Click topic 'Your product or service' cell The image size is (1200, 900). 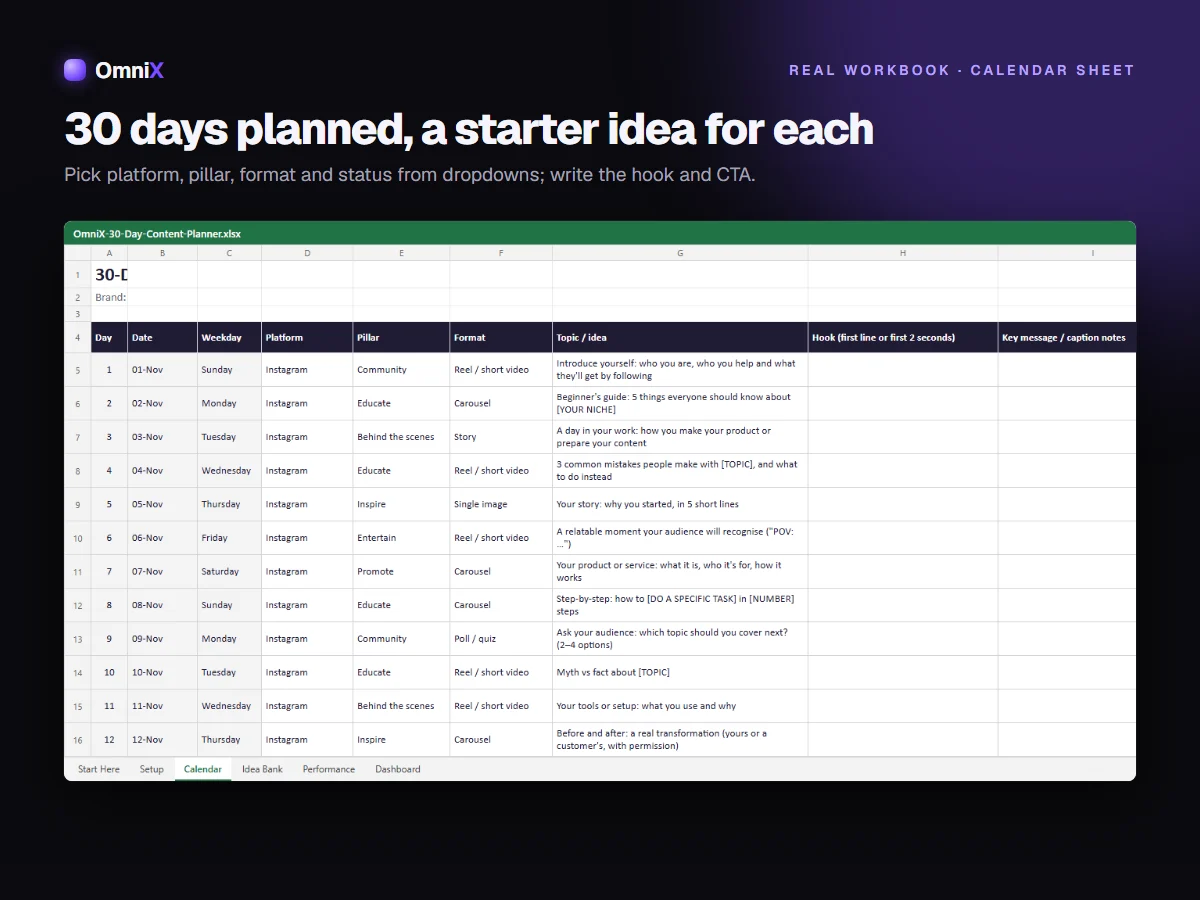click(680, 572)
